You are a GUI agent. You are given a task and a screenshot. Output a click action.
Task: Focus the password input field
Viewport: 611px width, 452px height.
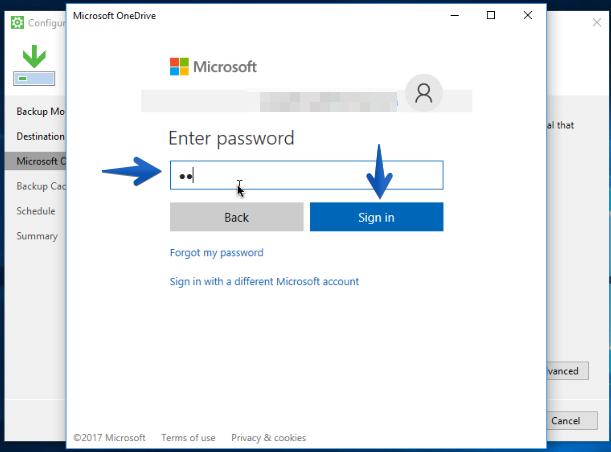coord(307,175)
